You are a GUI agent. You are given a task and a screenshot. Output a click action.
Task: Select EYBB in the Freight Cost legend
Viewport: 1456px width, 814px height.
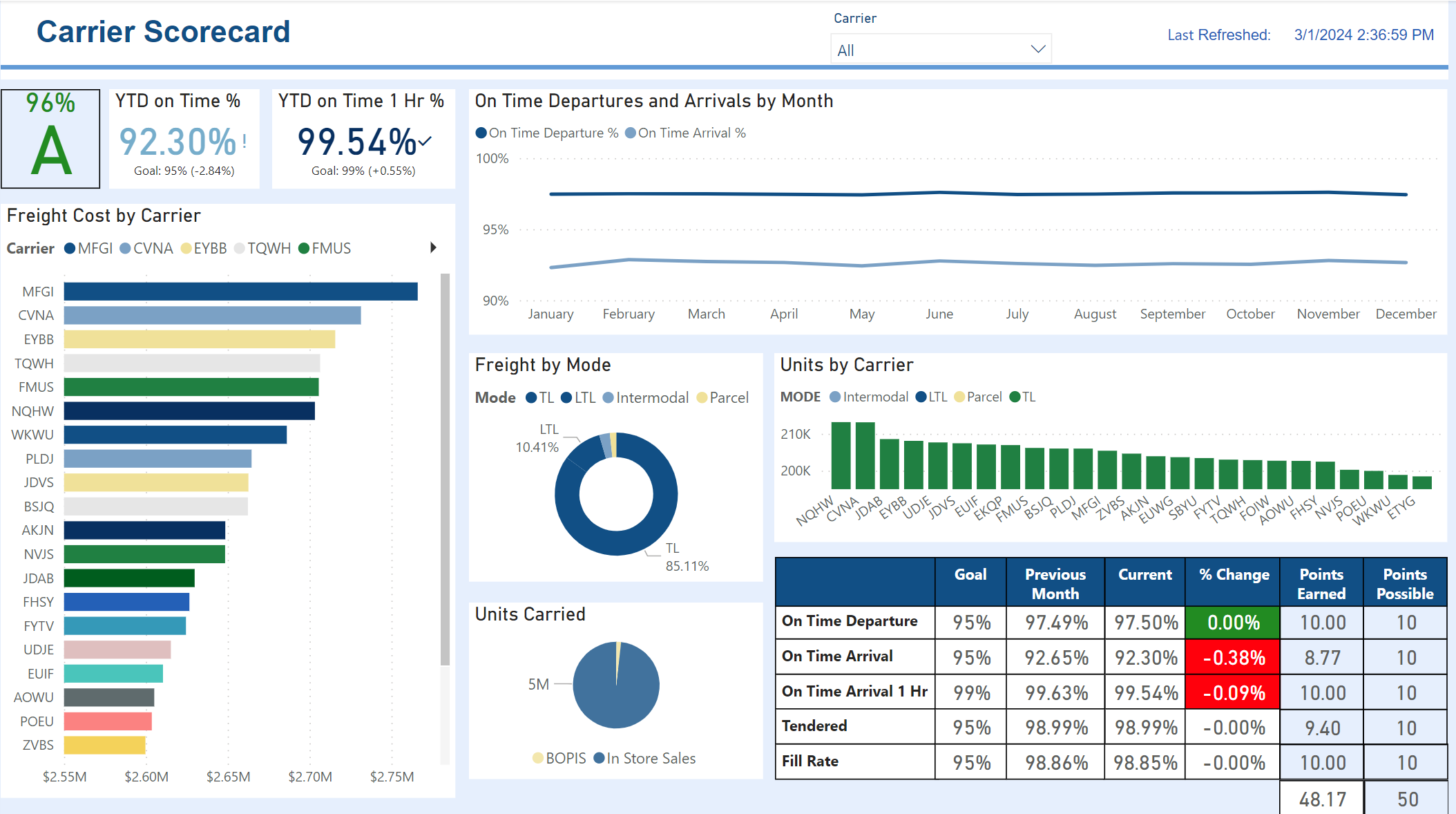(204, 248)
